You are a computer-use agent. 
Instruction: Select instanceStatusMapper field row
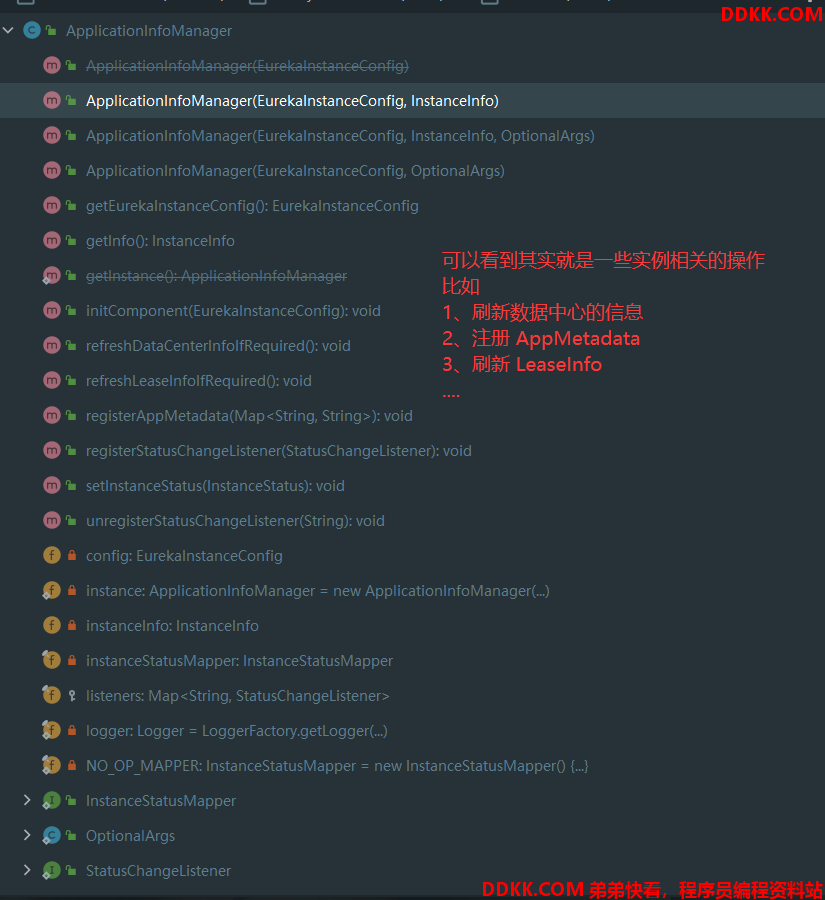pos(412,661)
